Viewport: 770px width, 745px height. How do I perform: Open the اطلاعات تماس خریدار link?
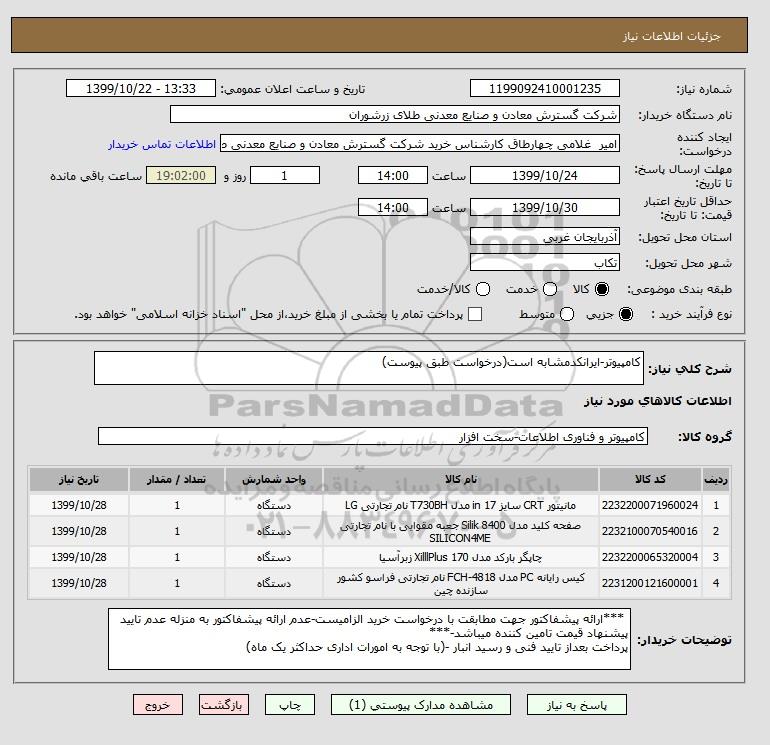162,144
